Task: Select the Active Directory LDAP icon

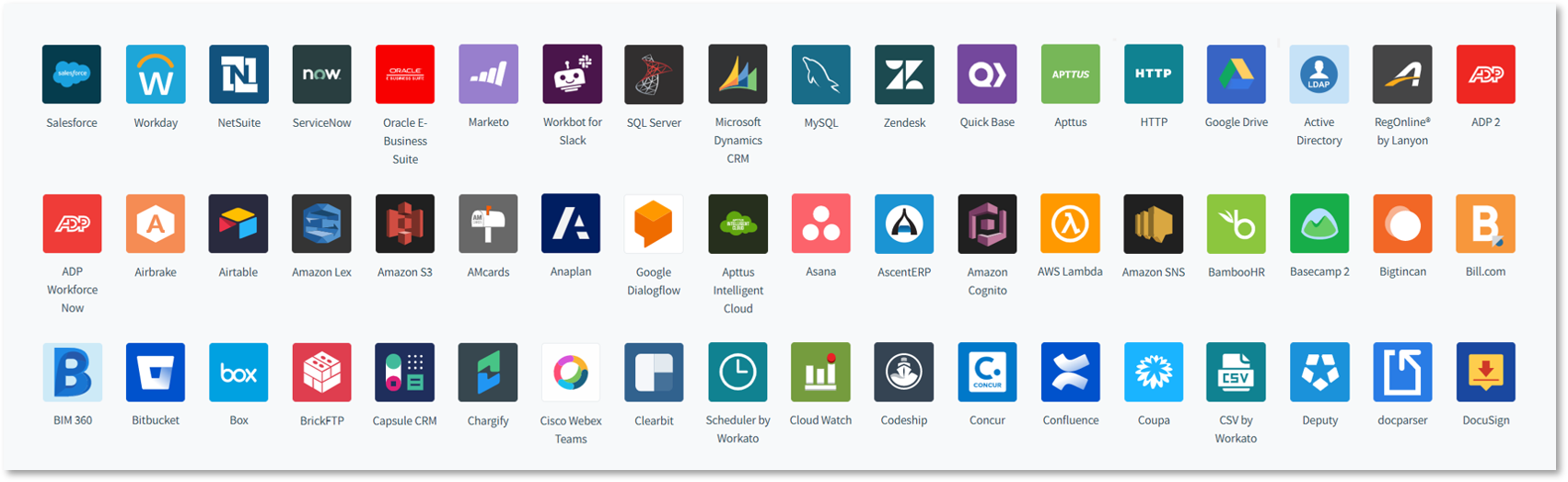Action: (1319, 75)
